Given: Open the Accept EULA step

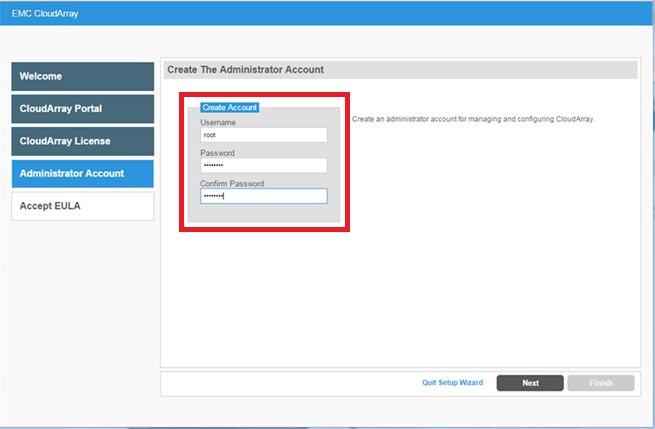Looking at the screenshot, I should click(x=83, y=206).
